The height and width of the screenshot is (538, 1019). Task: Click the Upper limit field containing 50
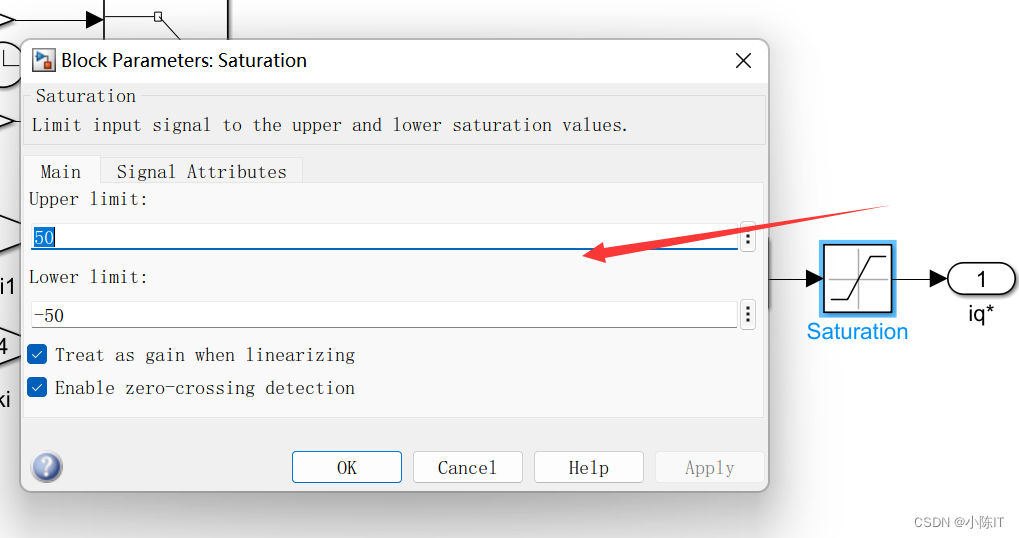[x=384, y=237]
